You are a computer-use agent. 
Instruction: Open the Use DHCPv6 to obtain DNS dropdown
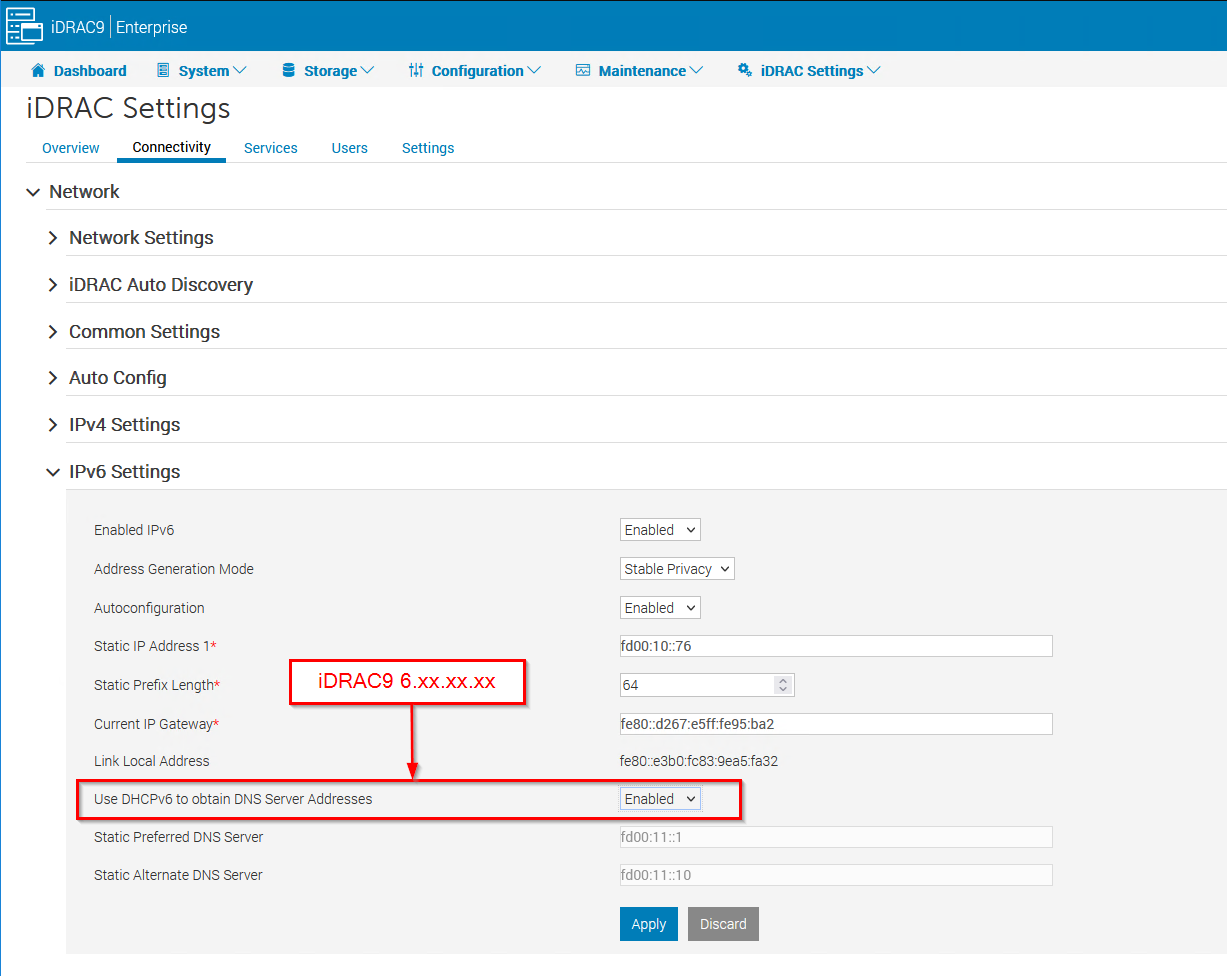pyautogui.click(x=659, y=798)
